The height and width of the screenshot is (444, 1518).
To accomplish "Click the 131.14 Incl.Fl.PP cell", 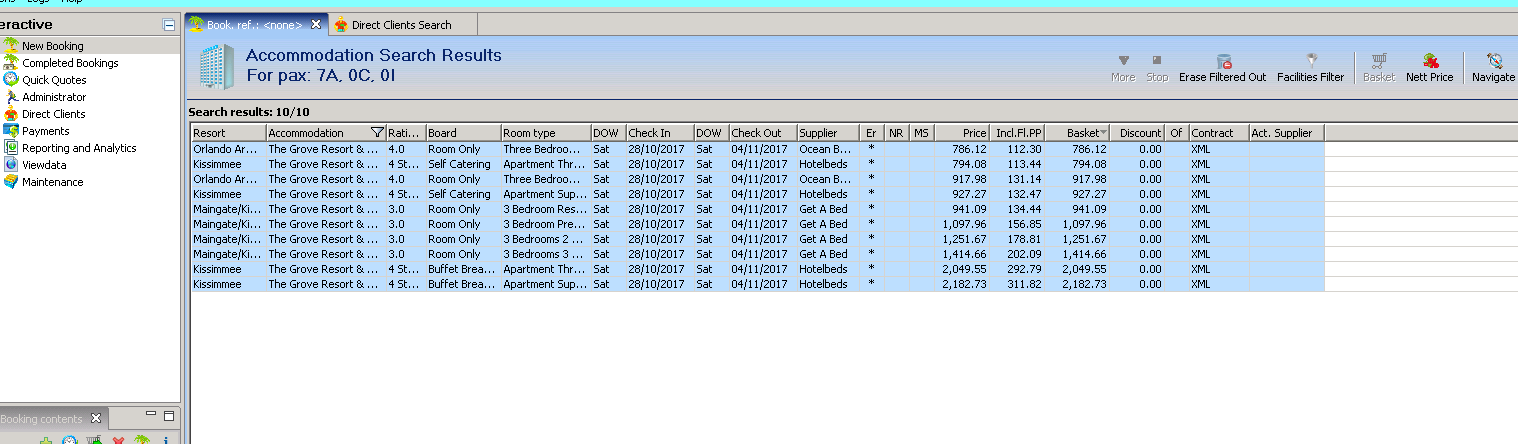I will click(x=1017, y=179).
